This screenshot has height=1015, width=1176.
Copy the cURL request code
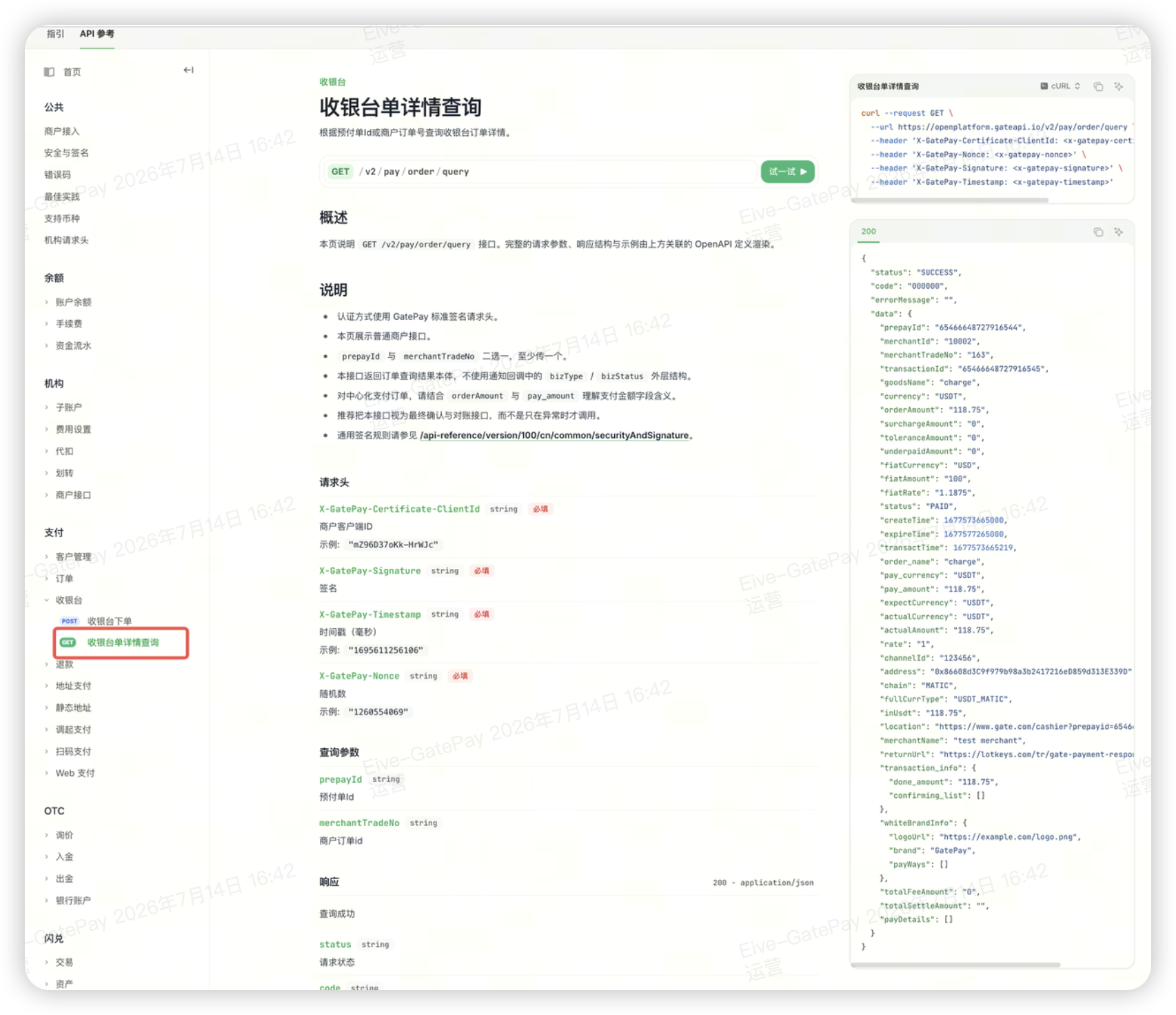(1098, 87)
